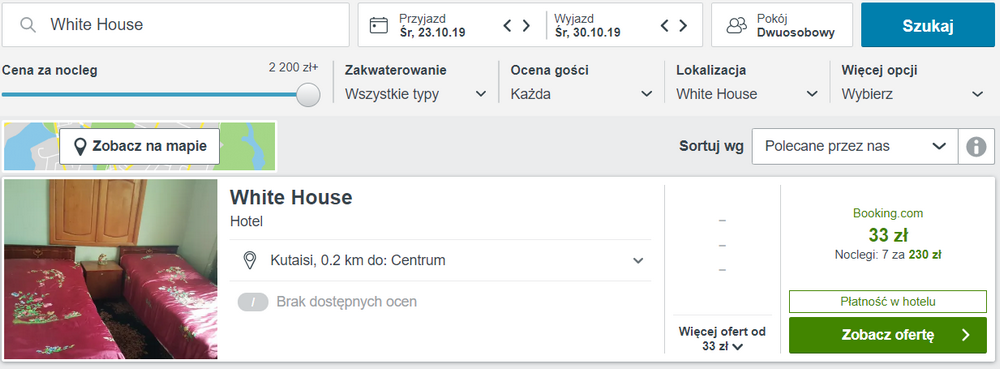
Task: Click the price per night slider handle
Action: [309, 94]
